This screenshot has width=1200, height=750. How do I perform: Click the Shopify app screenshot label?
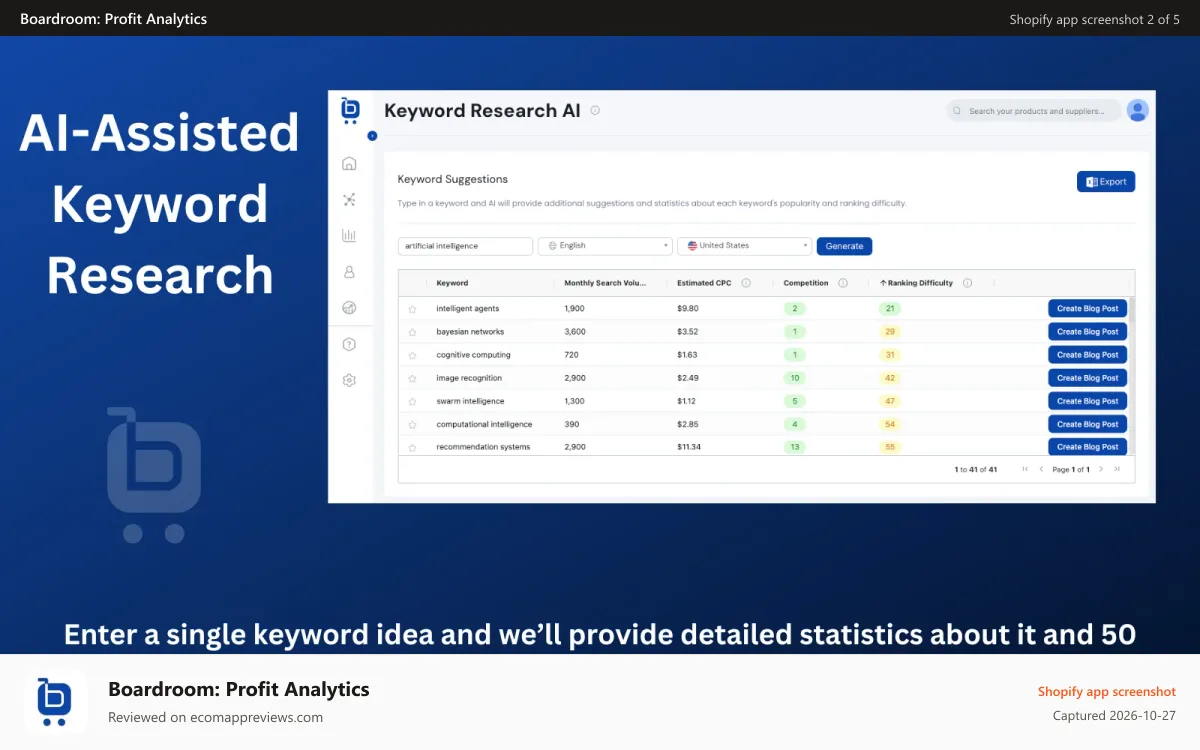(x=1107, y=692)
